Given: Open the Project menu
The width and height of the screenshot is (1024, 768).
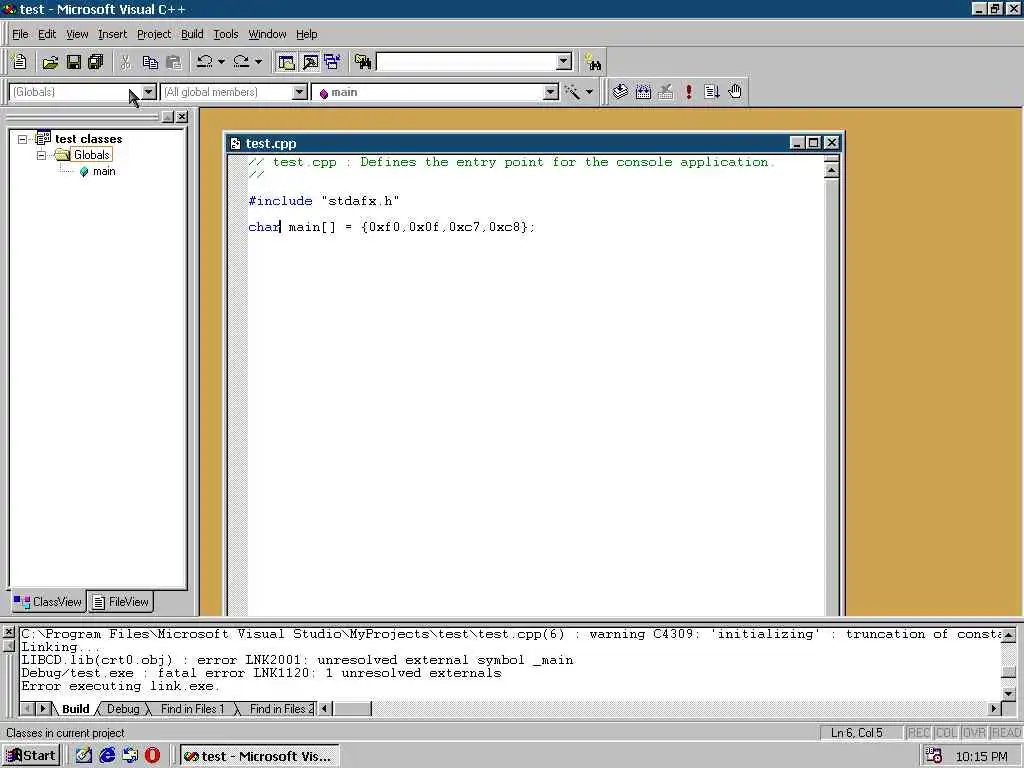Looking at the screenshot, I should (x=153, y=34).
